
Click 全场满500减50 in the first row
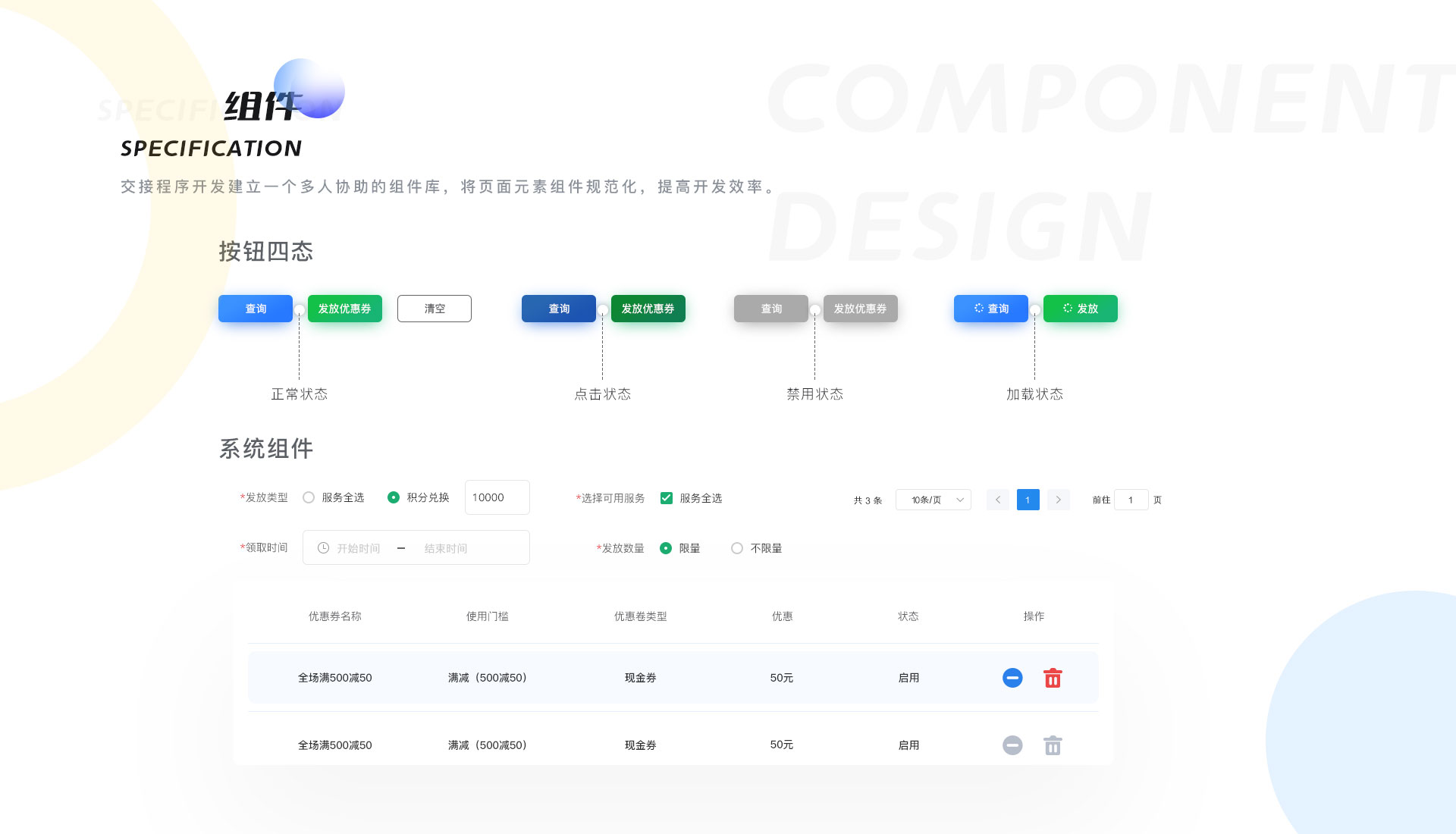[x=335, y=678]
